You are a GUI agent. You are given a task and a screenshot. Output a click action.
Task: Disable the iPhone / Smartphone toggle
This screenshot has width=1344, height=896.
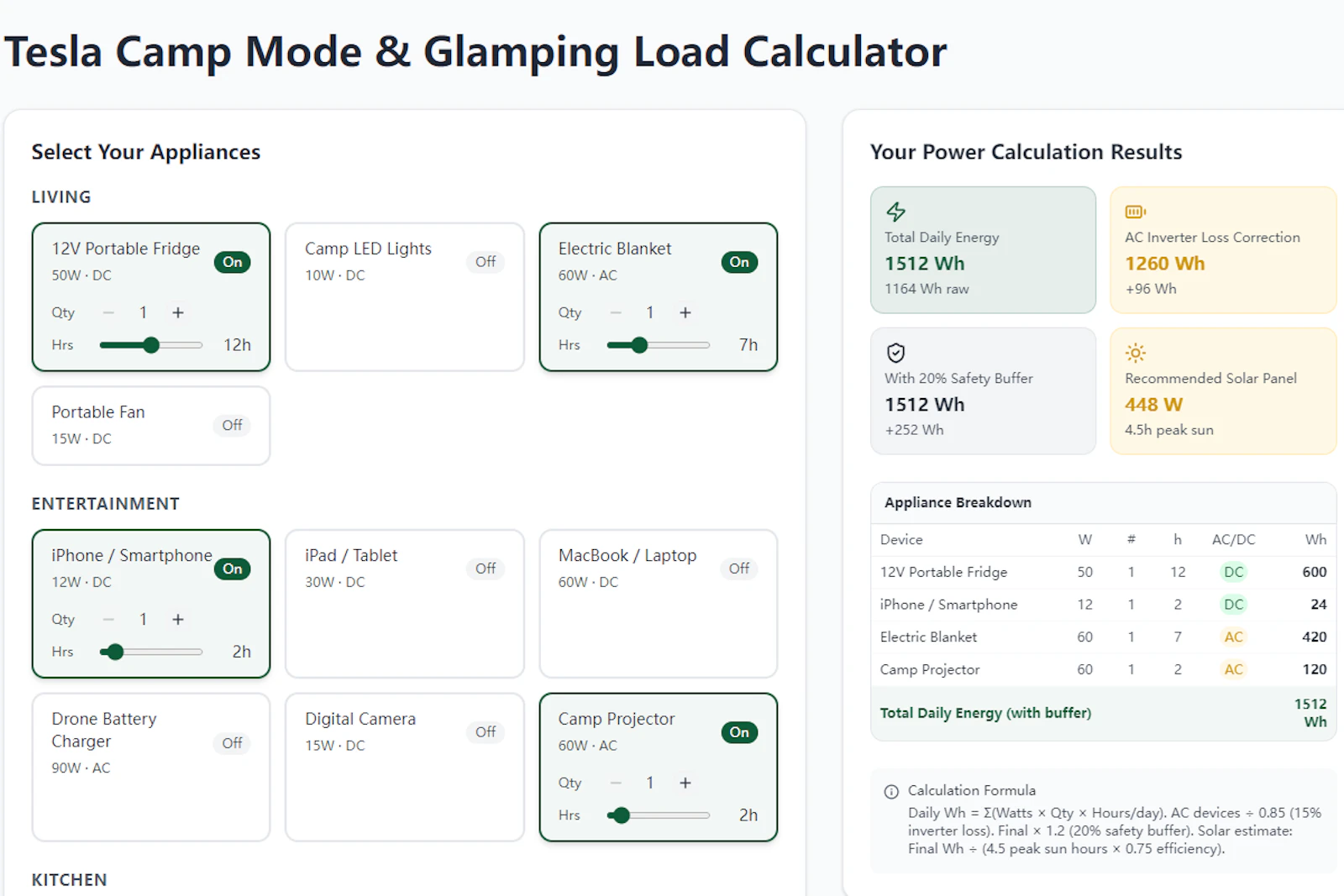point(233,569)
